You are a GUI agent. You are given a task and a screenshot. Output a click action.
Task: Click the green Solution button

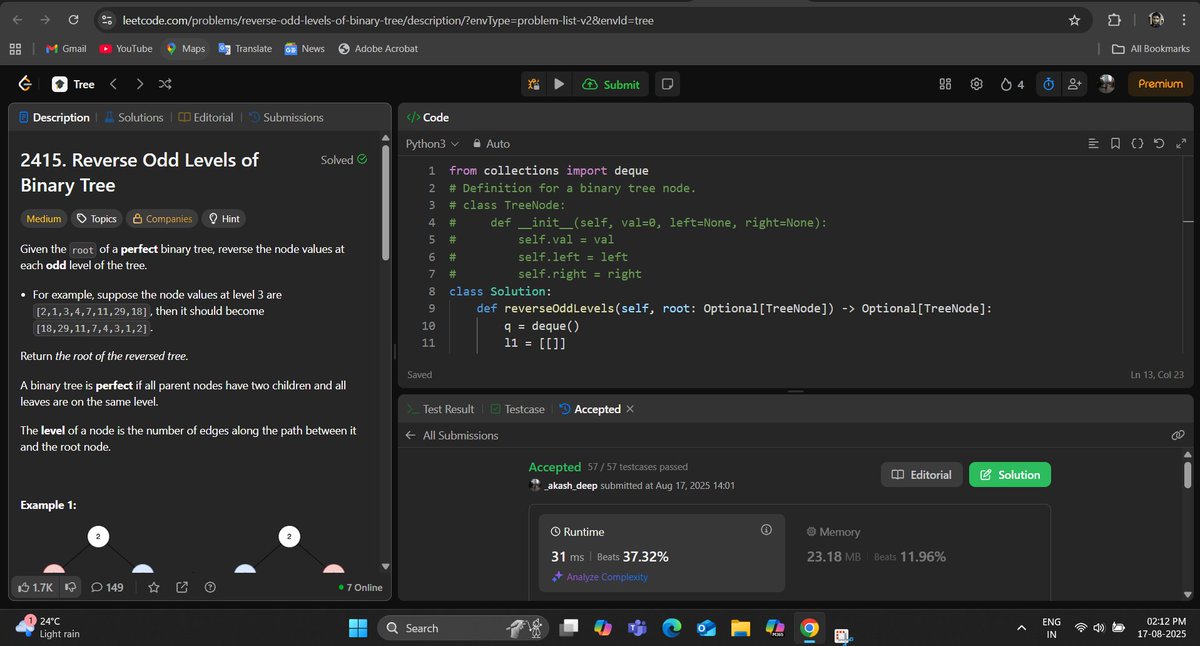(1010, 474)
